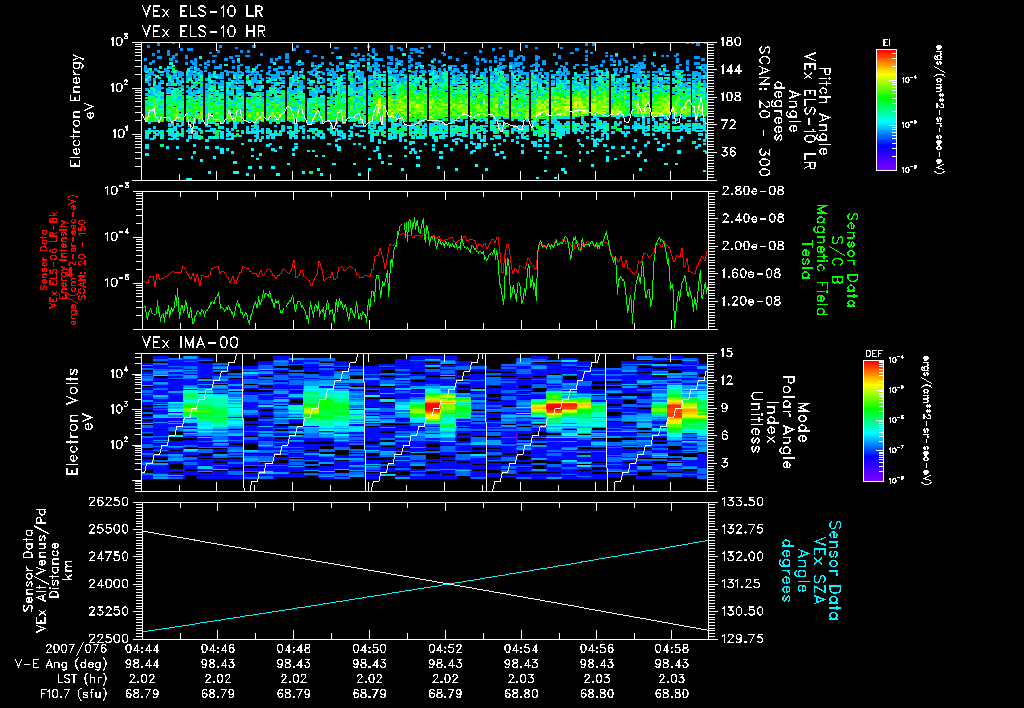Click the '68.80' F10.7 value under 04:58
1024x708 pixels.
click(672, 694)
